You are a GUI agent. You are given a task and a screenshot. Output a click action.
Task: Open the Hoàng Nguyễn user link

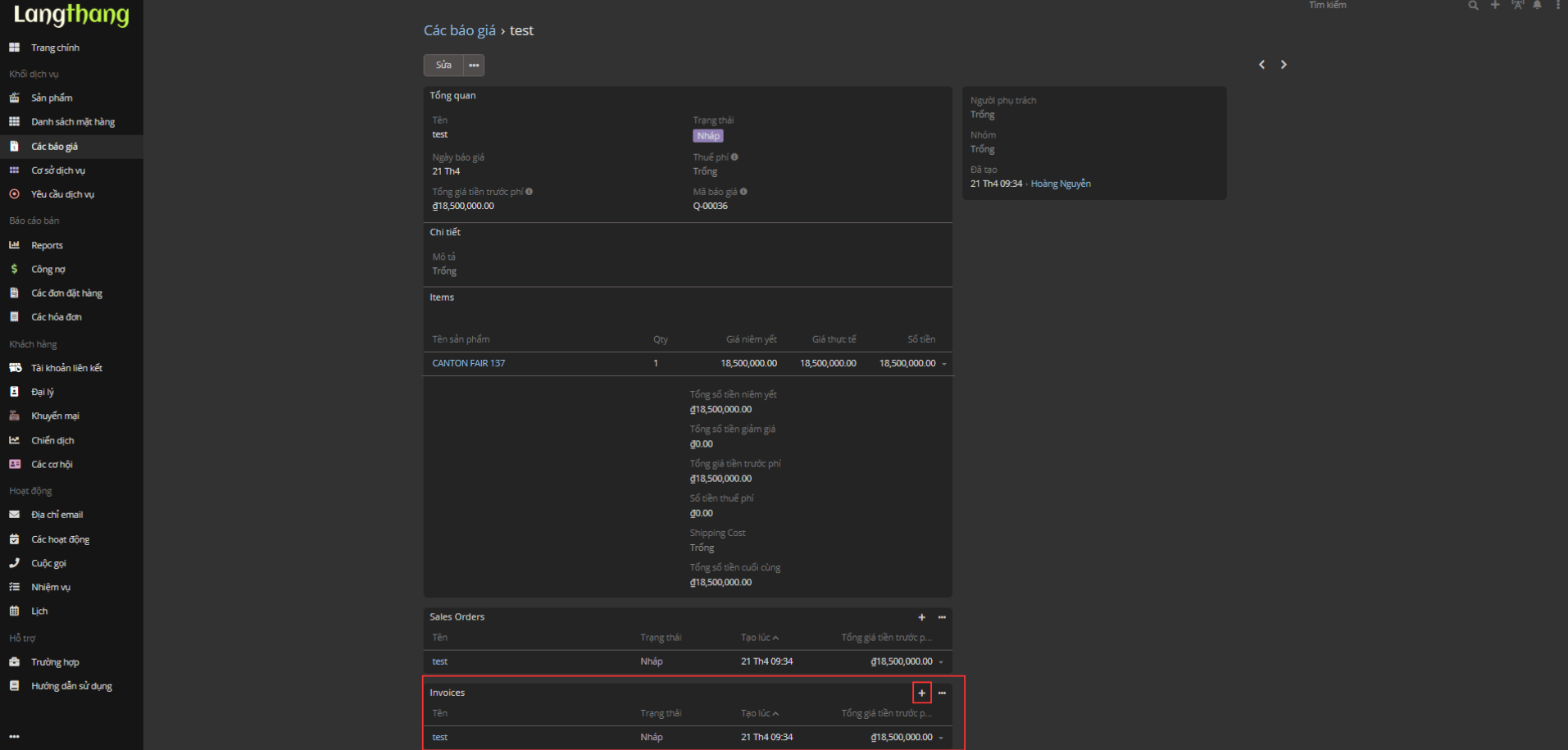click(1061, 184)
